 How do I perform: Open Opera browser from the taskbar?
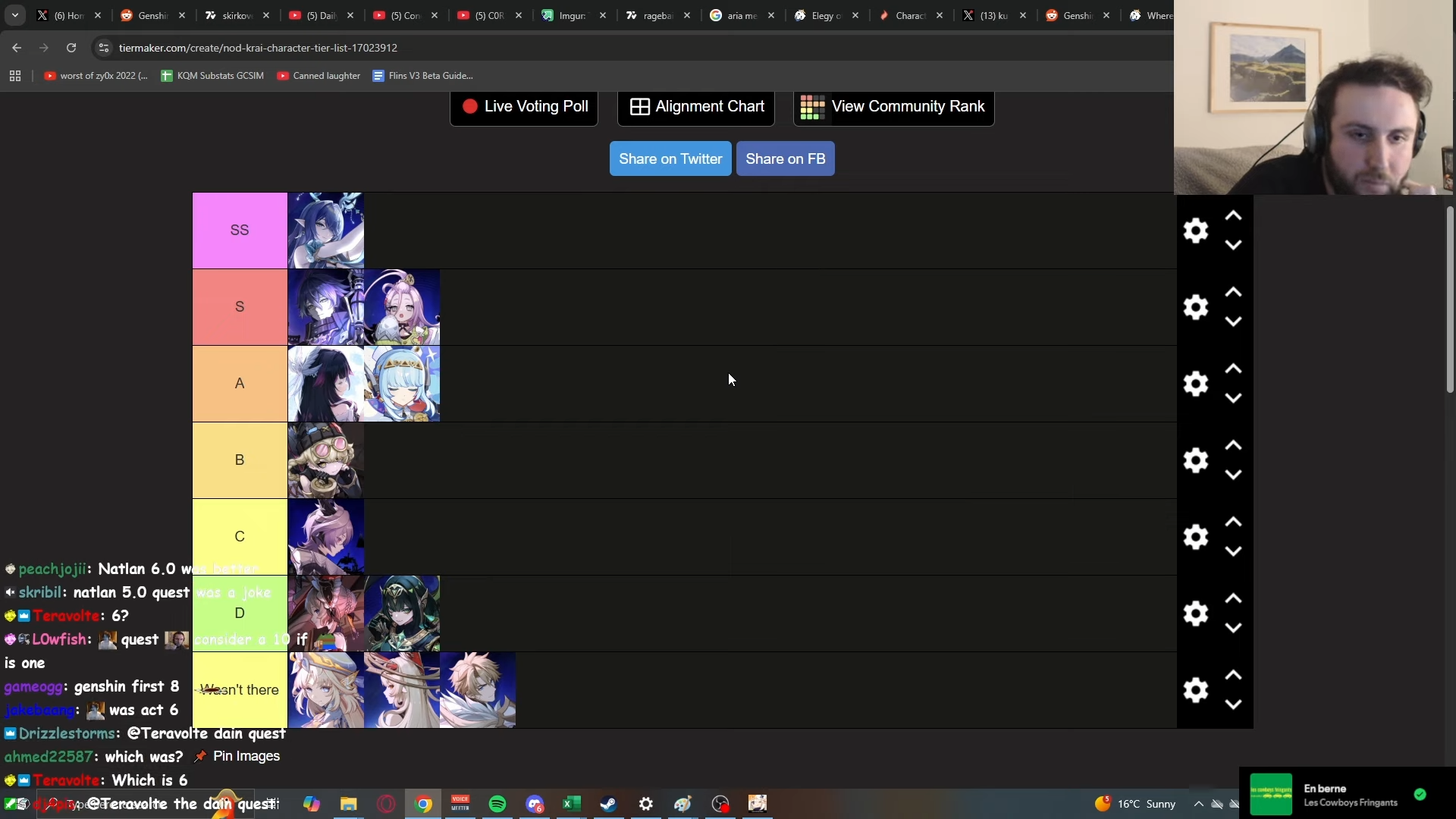386,804
